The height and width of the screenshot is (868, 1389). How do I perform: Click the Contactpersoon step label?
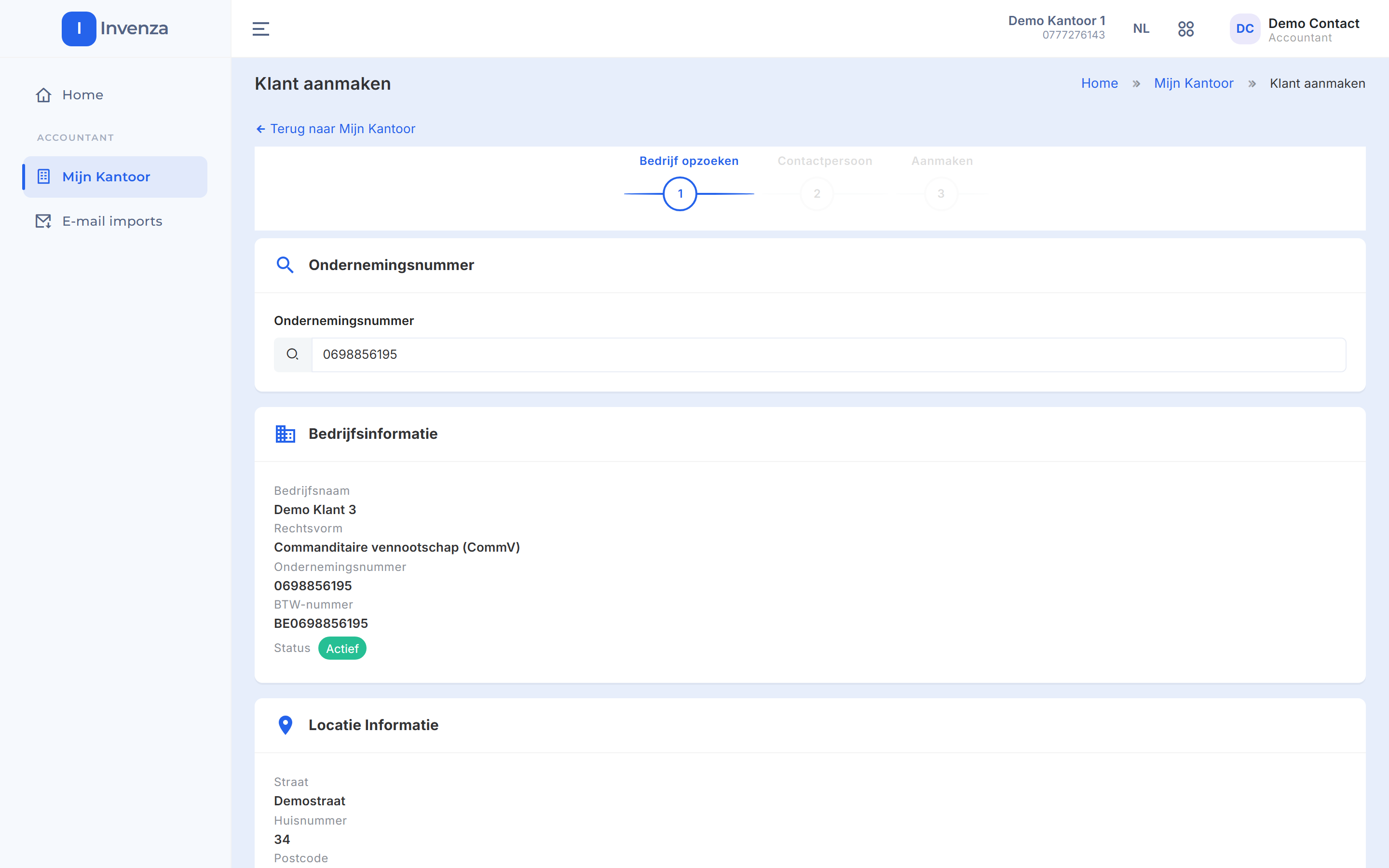click(825, 162)
